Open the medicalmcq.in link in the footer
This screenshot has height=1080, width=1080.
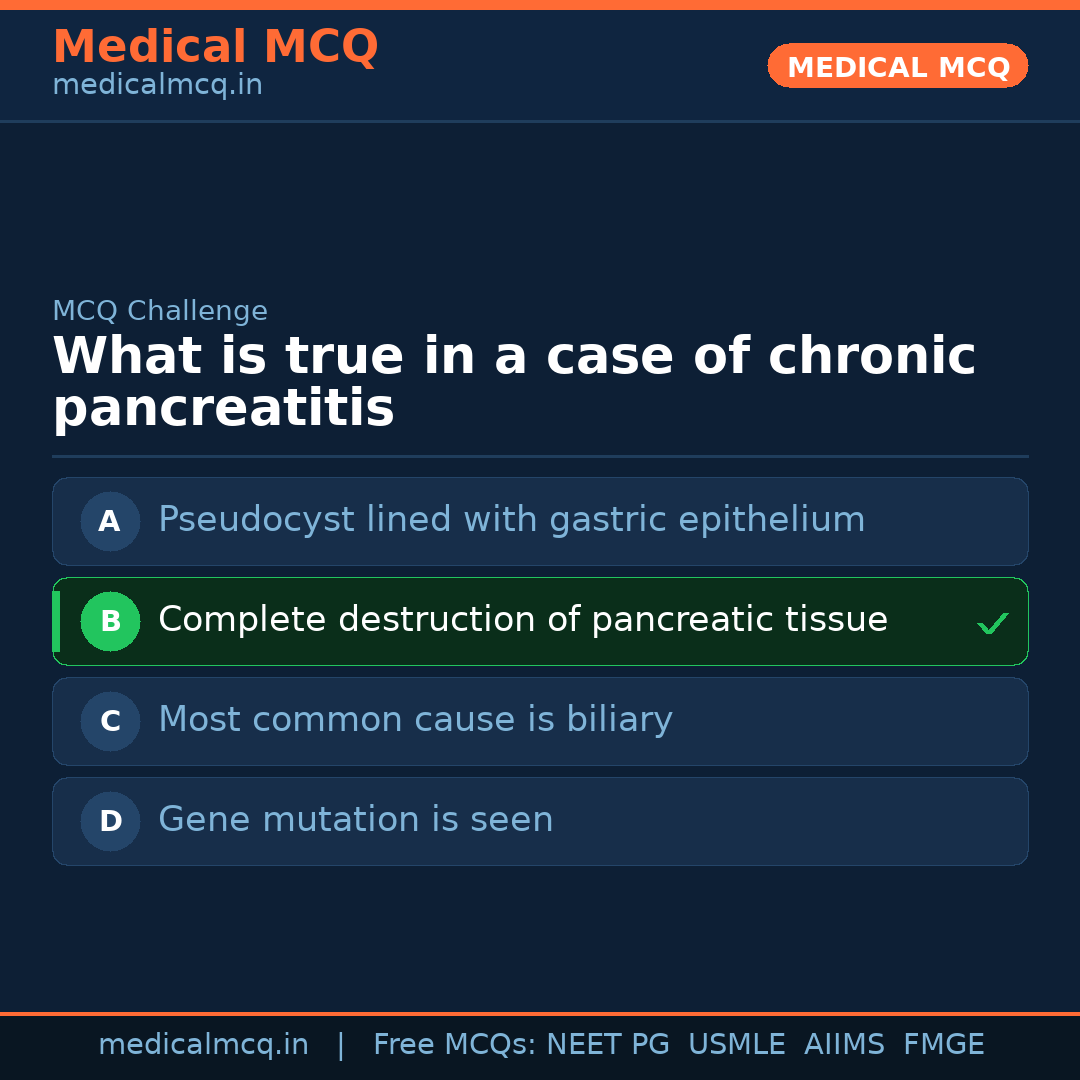pyautogui.click(x=203, y=1045)
